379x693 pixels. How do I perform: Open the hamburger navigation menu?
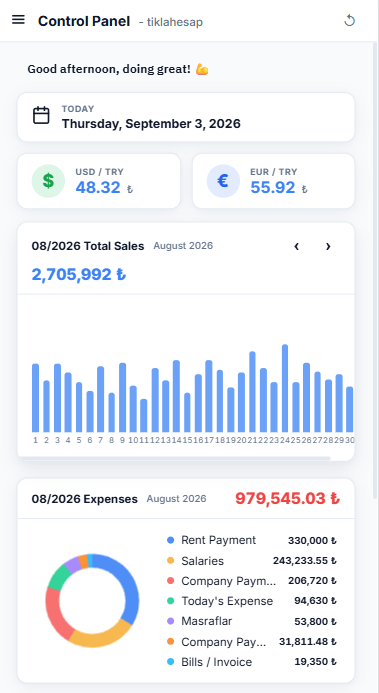pos(18,20)
